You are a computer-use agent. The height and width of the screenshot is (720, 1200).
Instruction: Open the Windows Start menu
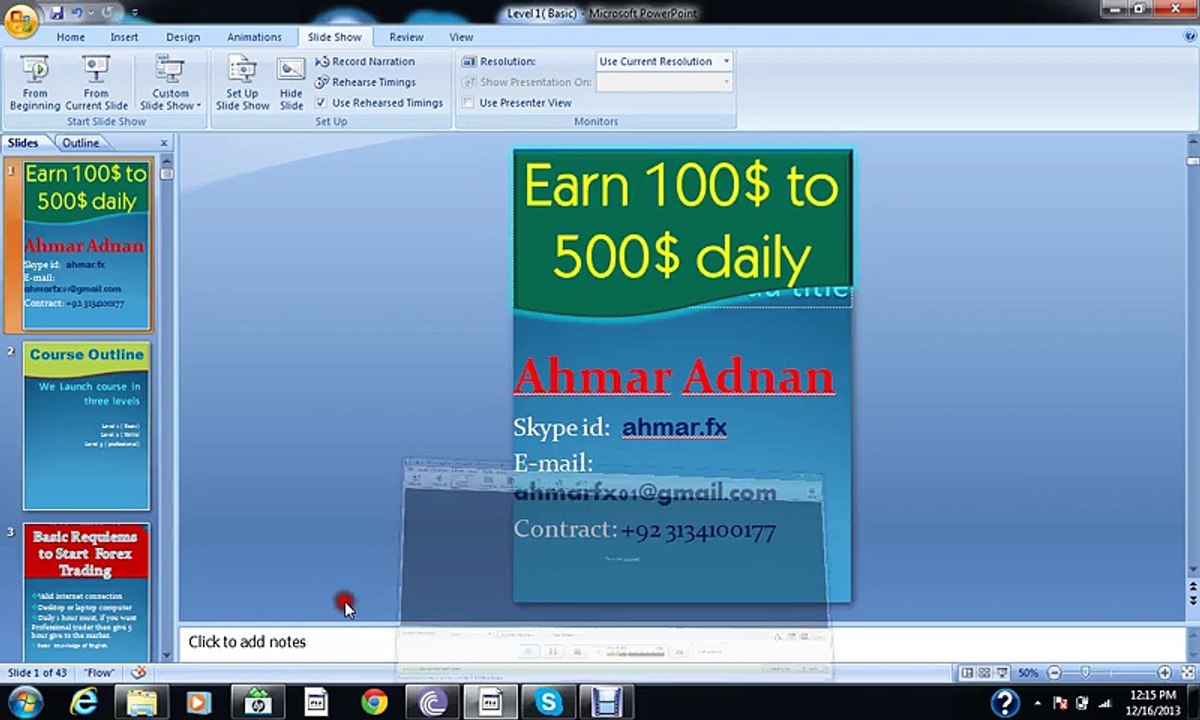click(24, 702)
